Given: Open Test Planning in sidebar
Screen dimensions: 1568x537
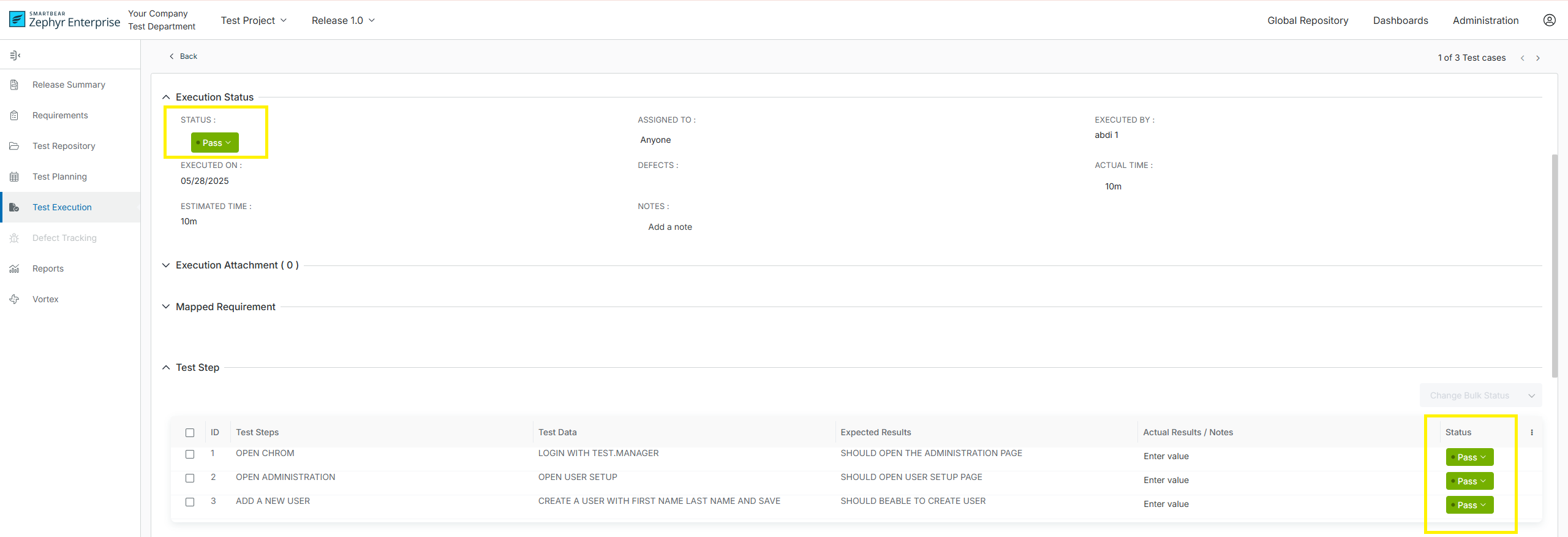Looking at the screenshot, I should 59,177.
